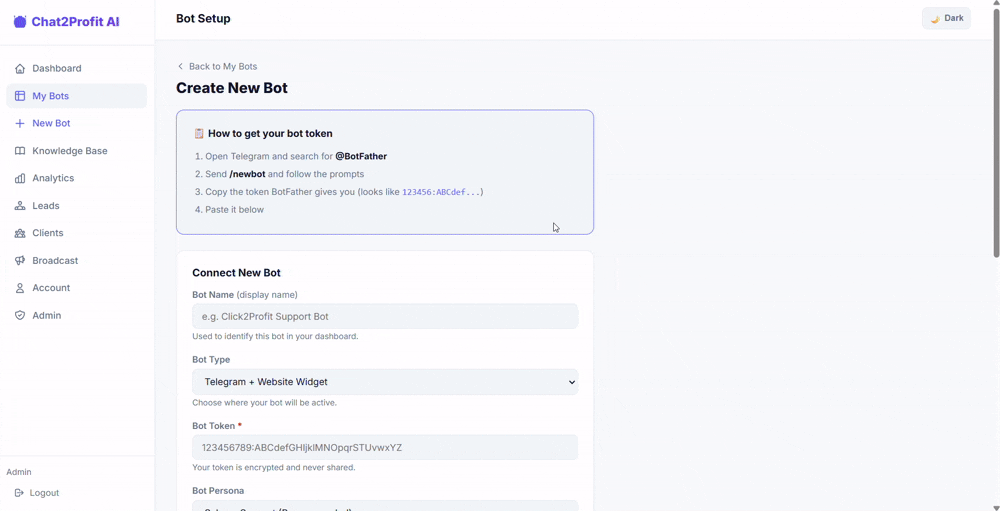This screenshot has height=511, width=1000.
Task: Click the "Connect New Bot" heading
Action: tap(237, 272)
